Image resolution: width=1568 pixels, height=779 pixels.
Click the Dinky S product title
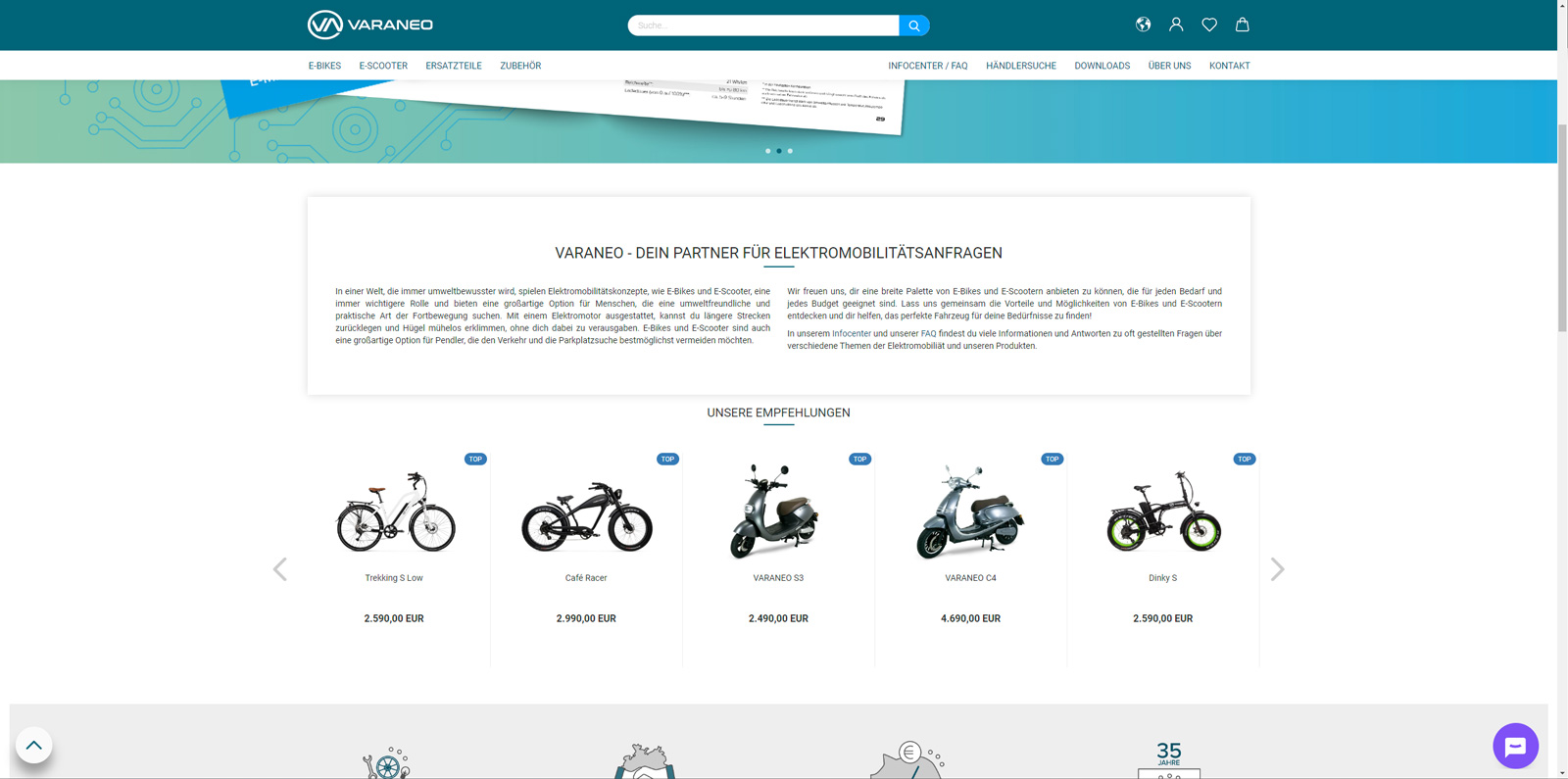coord(1162,578)
